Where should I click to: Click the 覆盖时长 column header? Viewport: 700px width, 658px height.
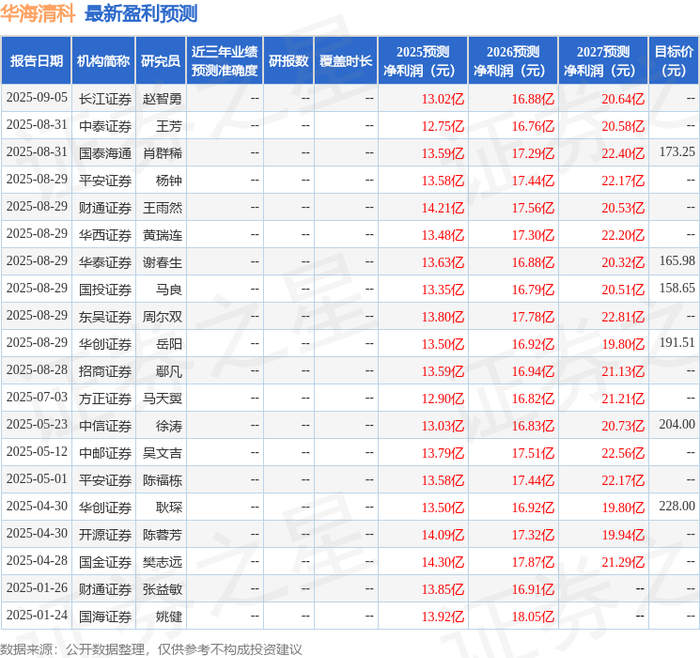pyautogui.click(x=346, y=61)
